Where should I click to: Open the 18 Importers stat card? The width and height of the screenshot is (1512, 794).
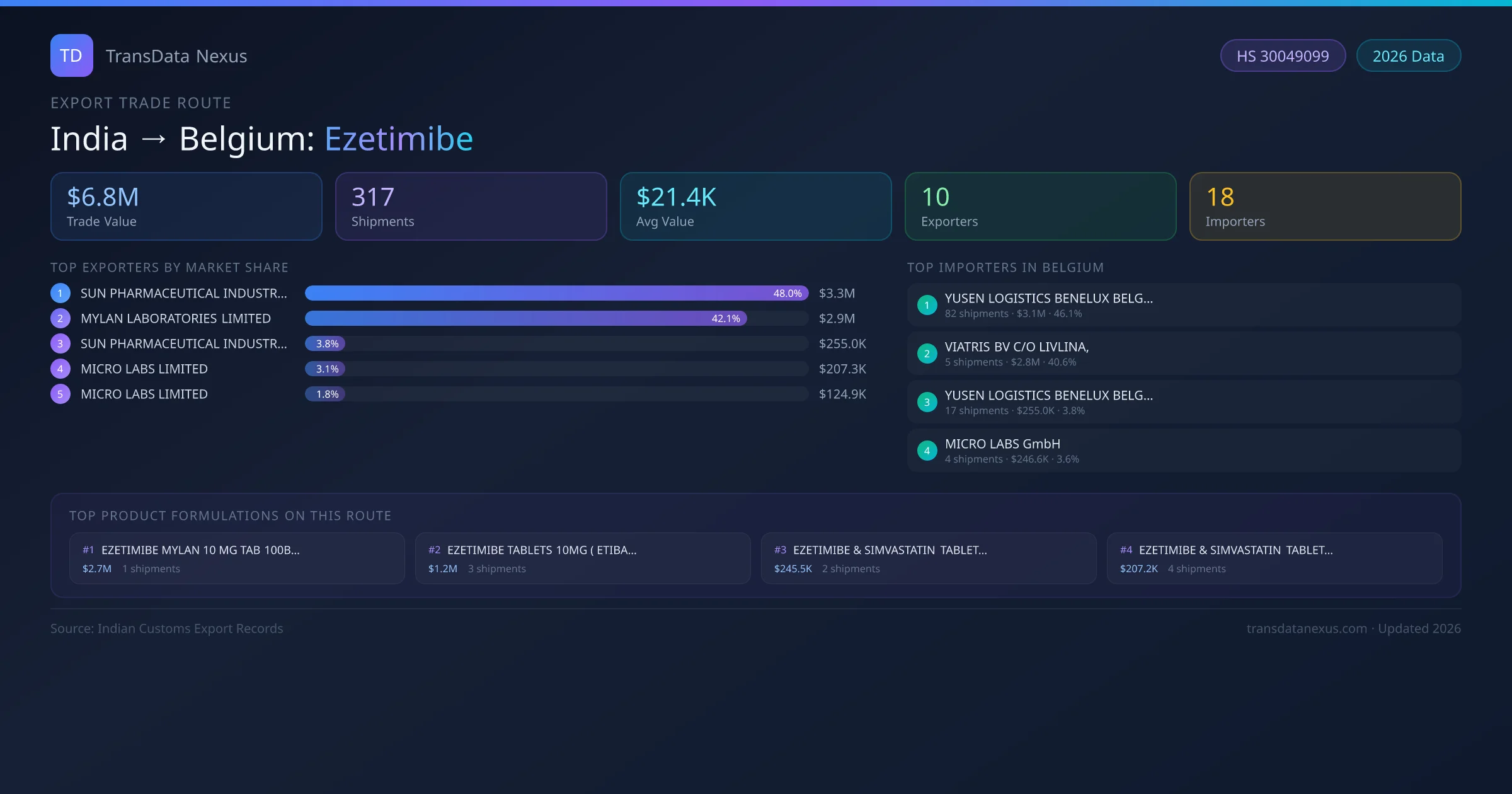1325,206
